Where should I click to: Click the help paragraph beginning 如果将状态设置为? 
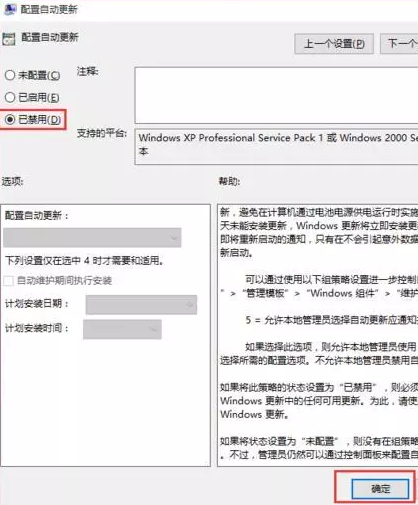click(319, 448)
